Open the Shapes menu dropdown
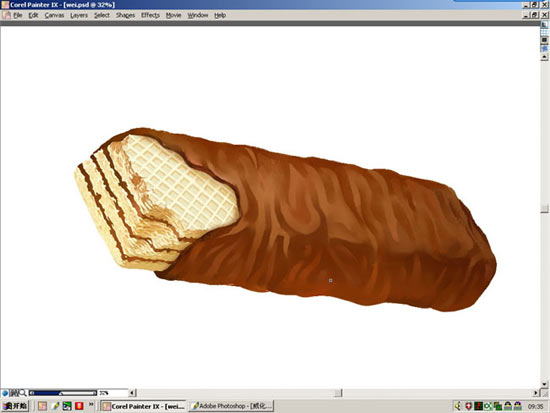 [125, 15]
